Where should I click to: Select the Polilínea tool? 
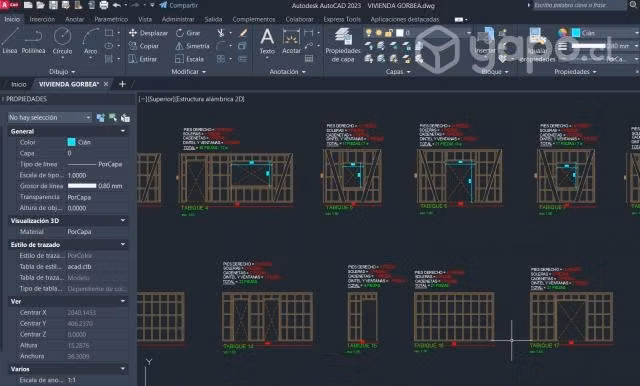[33, 41]
